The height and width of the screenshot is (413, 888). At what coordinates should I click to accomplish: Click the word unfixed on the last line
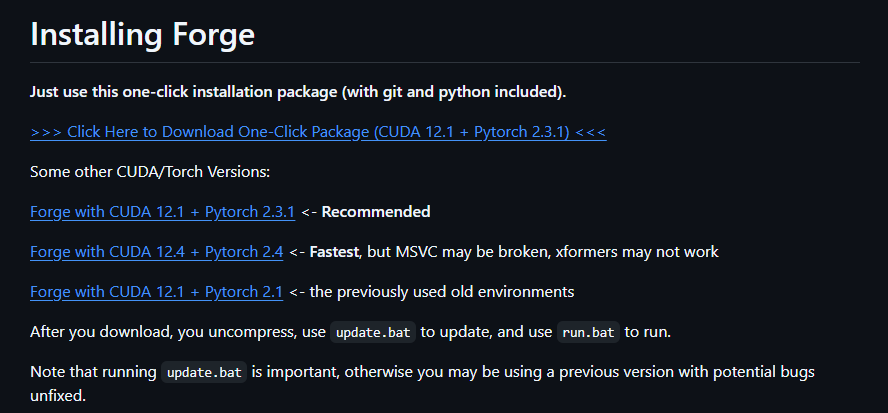tap(60, 396)
